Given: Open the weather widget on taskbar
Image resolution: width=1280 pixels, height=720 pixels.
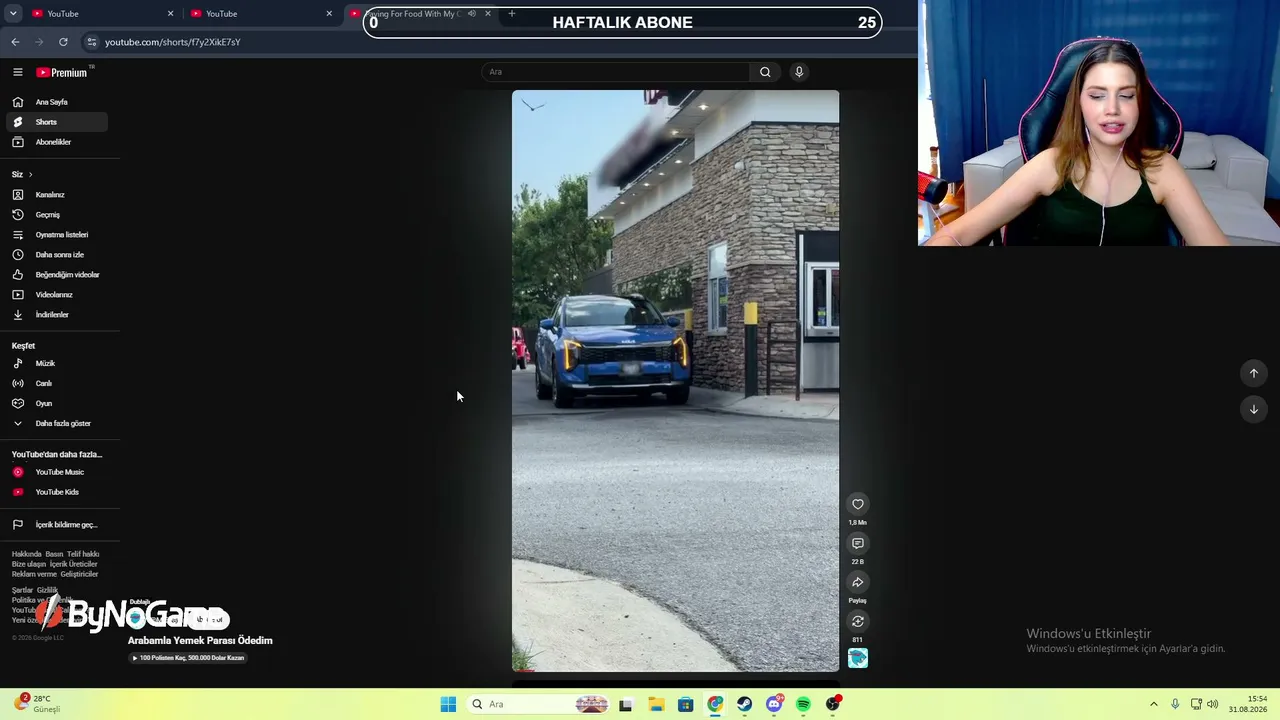Looking at the screenshot, I should [x=38, y=704].
